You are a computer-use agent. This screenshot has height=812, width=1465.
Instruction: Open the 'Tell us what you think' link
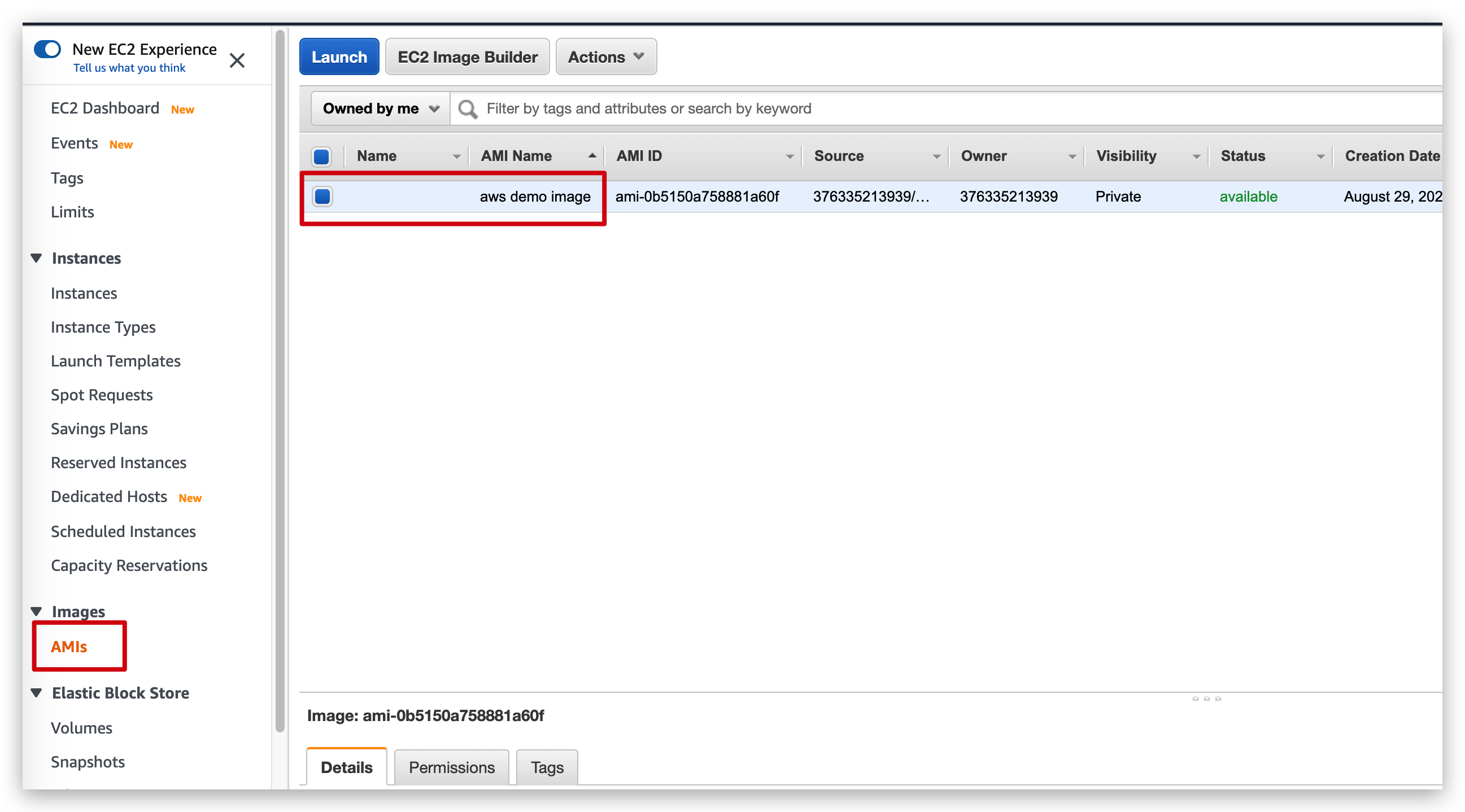tap(129, 68)
